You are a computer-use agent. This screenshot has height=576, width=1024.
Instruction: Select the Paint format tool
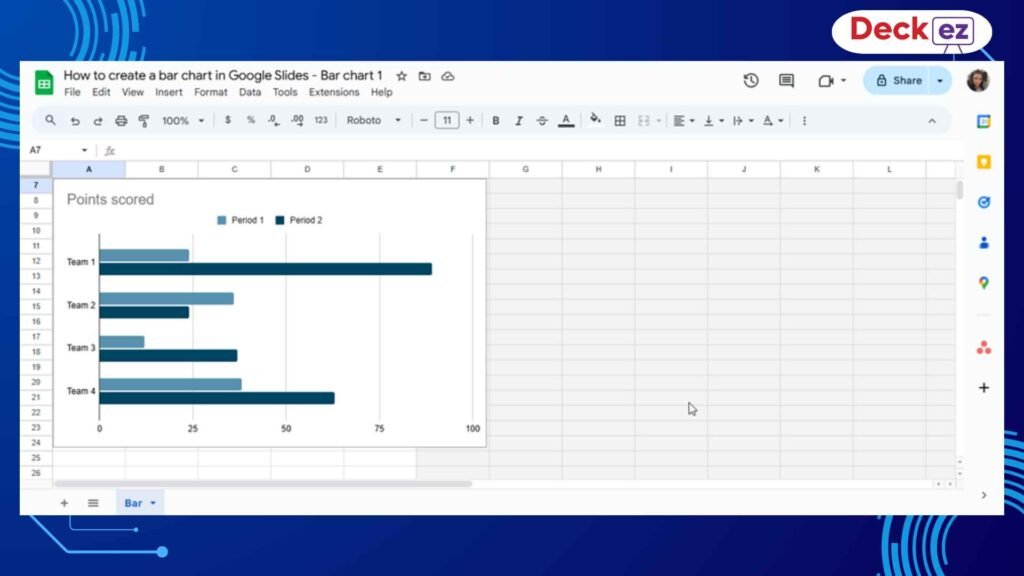145,120
